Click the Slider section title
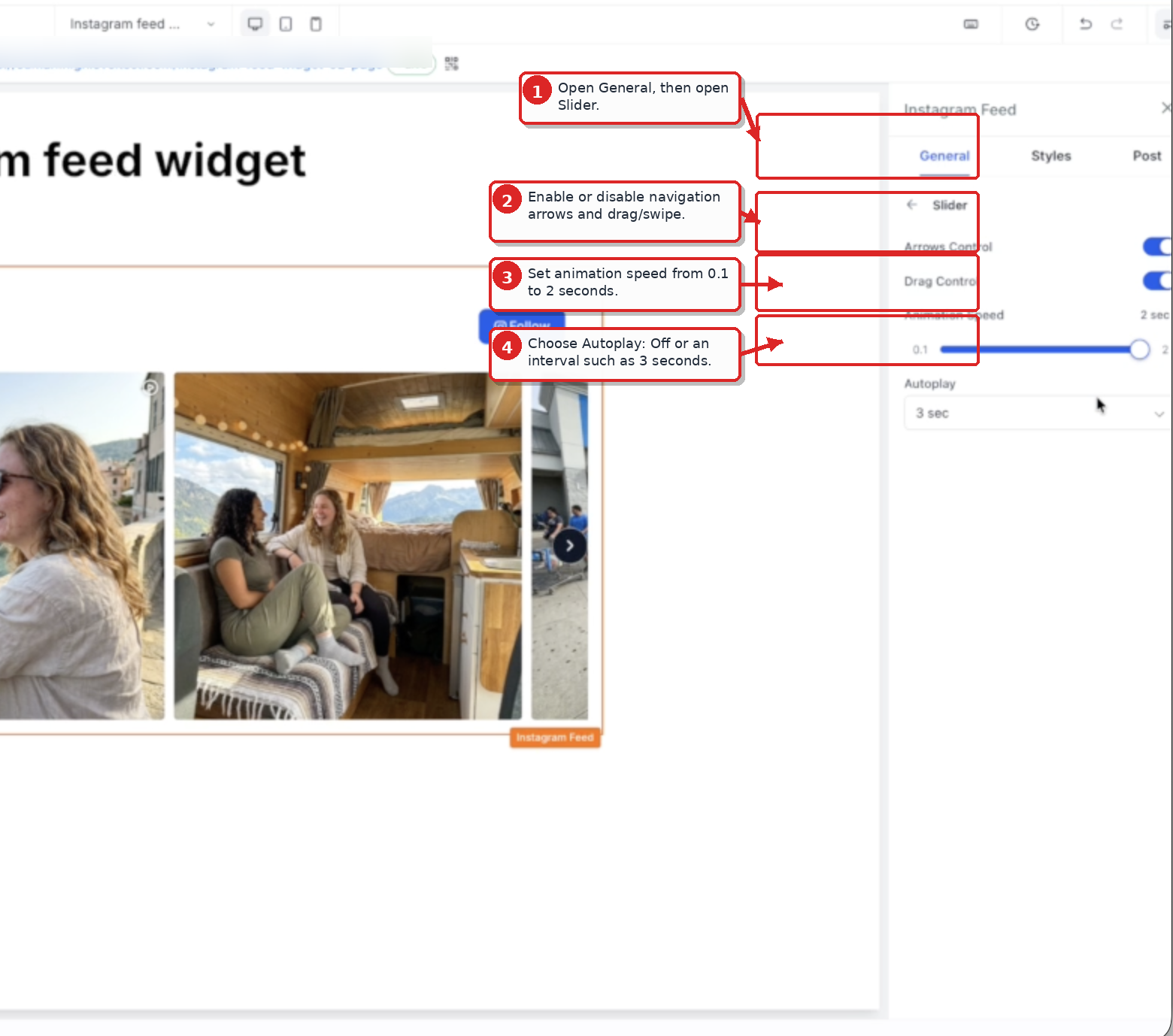Viewport: 1173px width, 1036px height. coord(950,204)
